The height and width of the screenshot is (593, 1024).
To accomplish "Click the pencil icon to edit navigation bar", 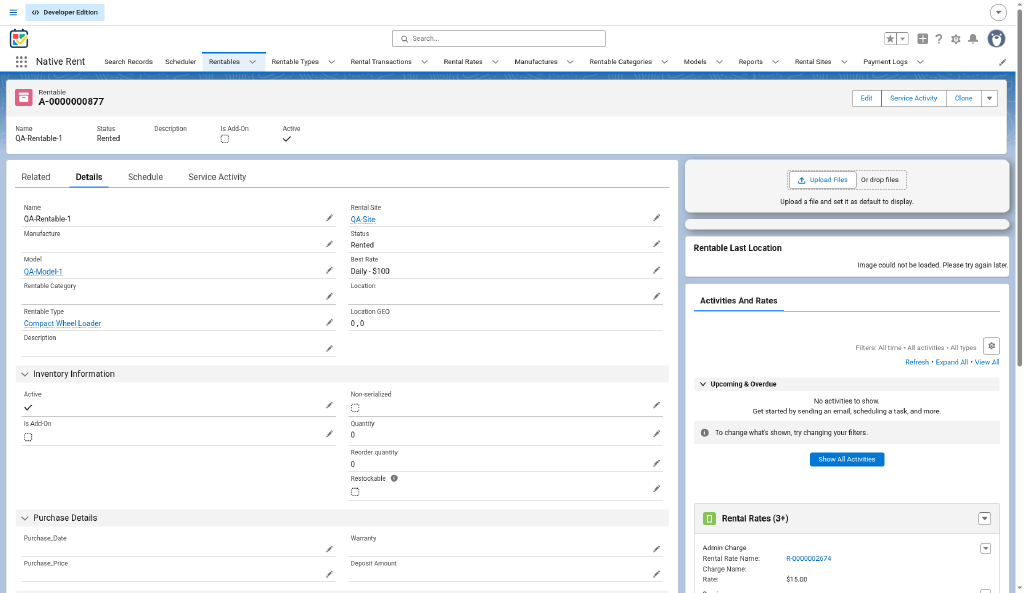I will pyautogui.click(x=1002, y=62).
